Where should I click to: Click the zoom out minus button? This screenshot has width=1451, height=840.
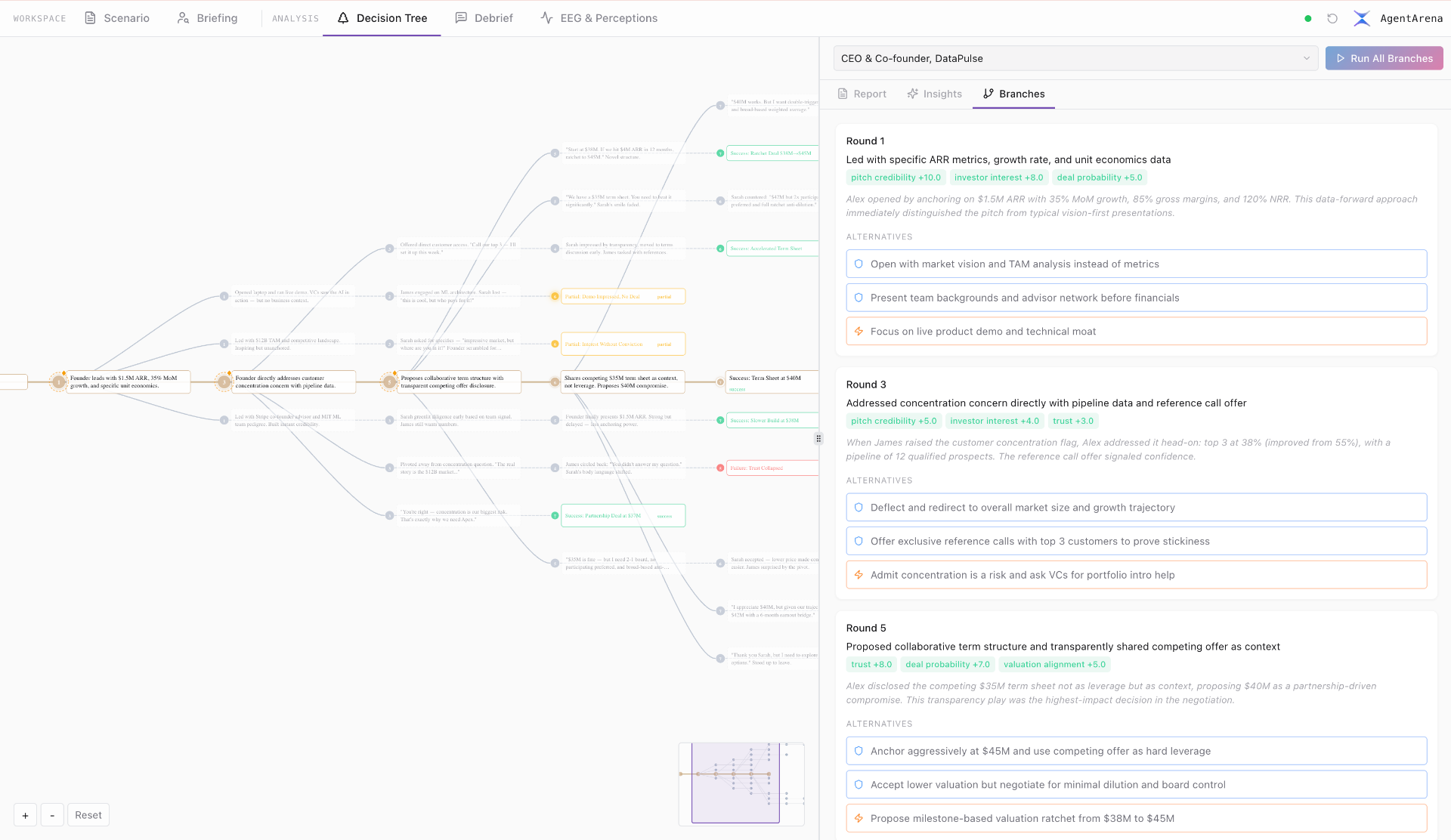[x=52, y=815]
